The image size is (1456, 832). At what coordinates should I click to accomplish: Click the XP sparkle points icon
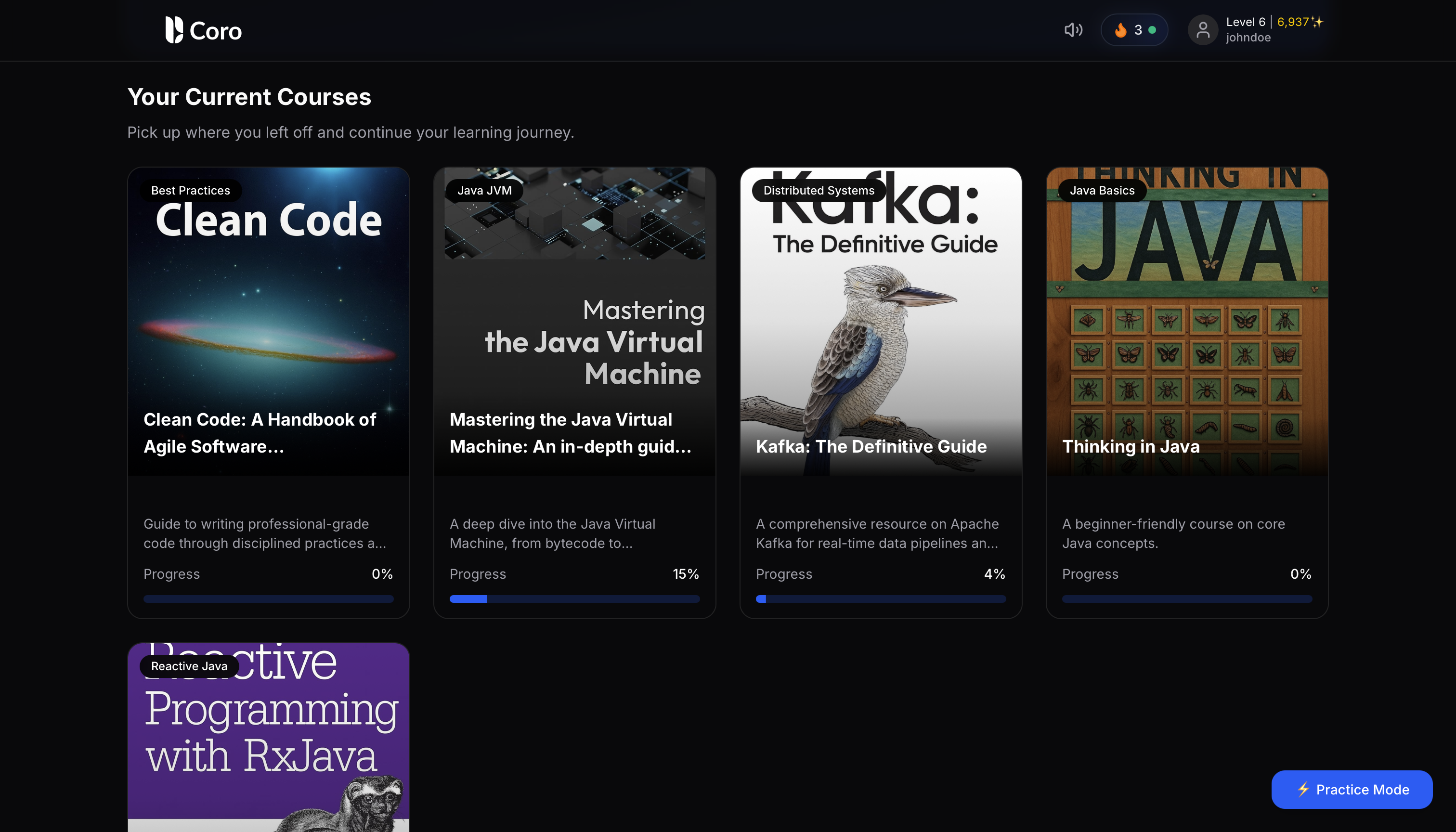(x=1317, y=22)
